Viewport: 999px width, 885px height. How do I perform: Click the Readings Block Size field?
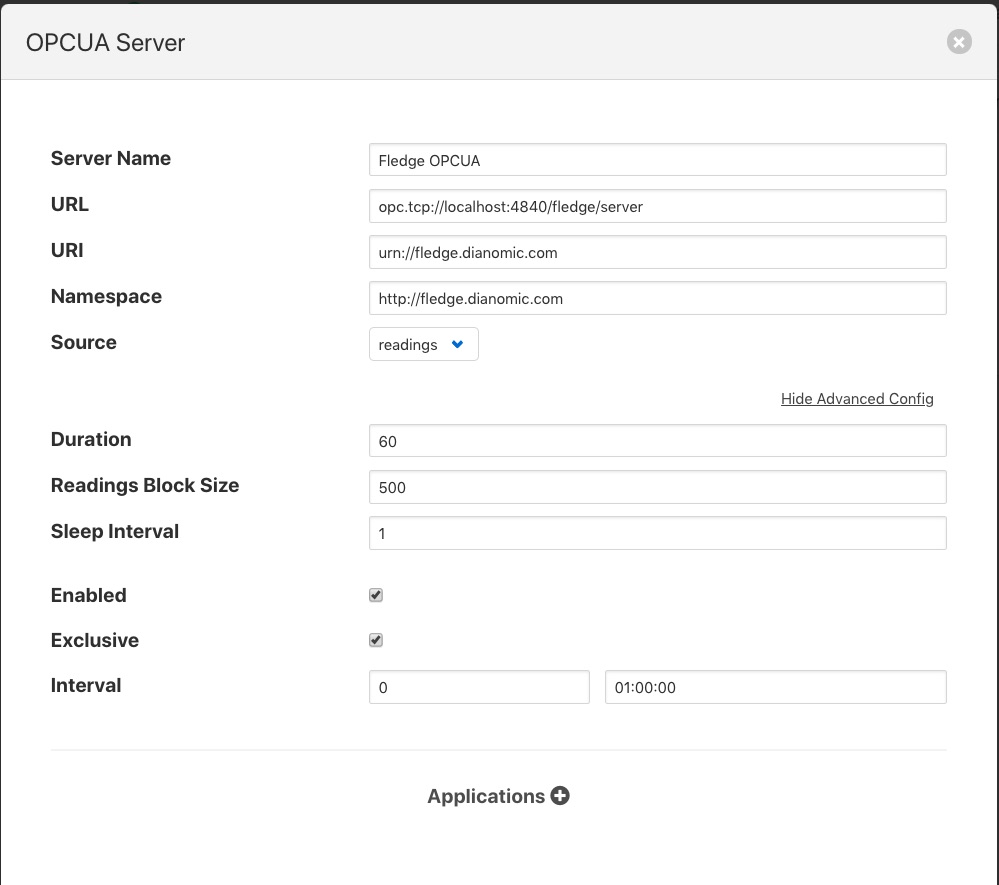coord(657,487)
